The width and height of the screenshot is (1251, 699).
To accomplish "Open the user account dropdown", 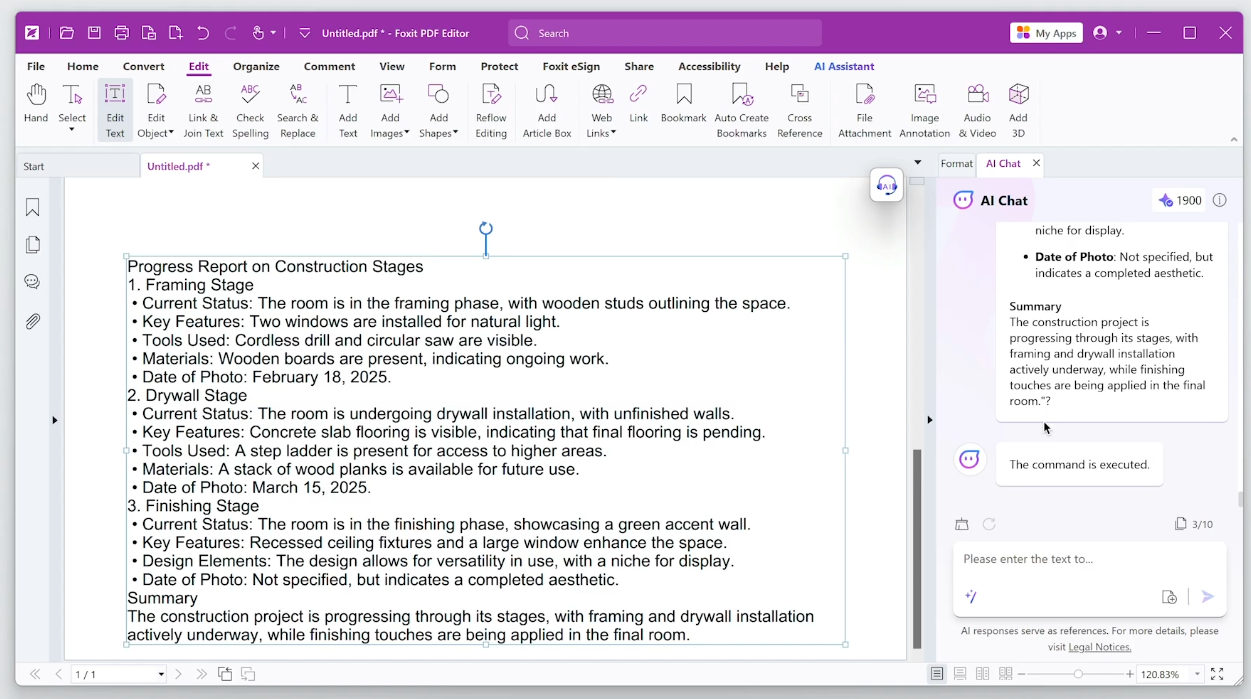I will click(1119, 33).
